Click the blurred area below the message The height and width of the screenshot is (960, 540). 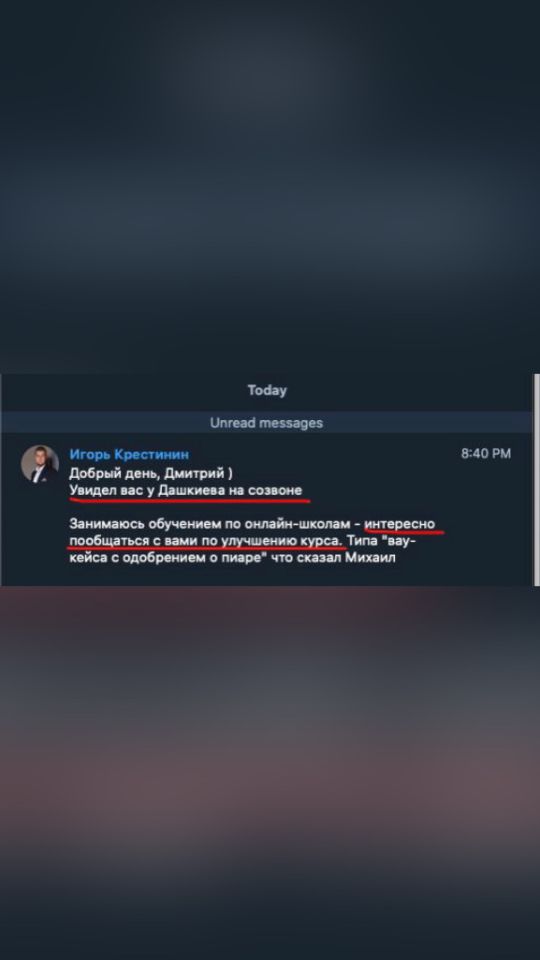pos(270,773)
